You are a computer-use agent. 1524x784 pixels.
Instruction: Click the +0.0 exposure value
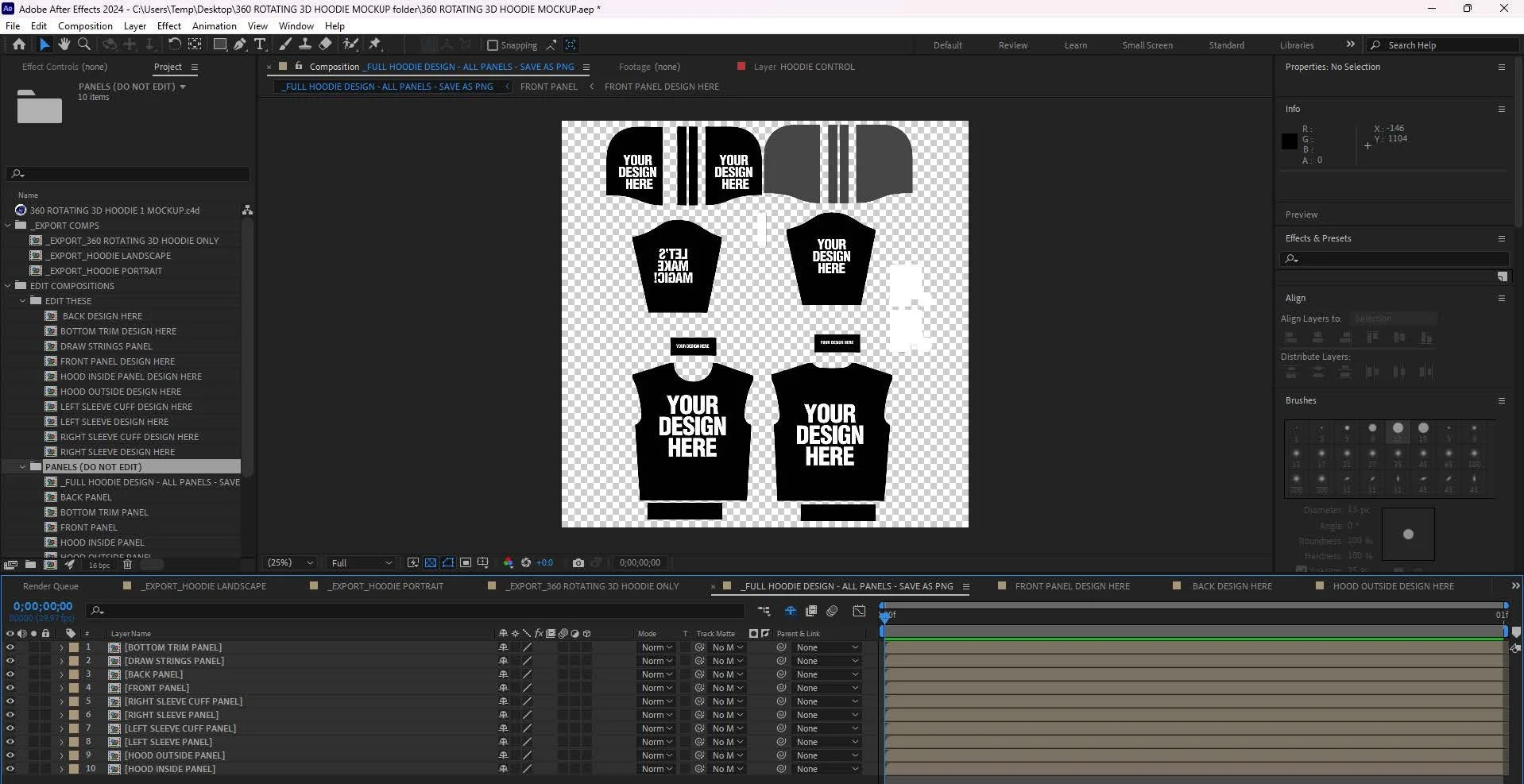545,563
